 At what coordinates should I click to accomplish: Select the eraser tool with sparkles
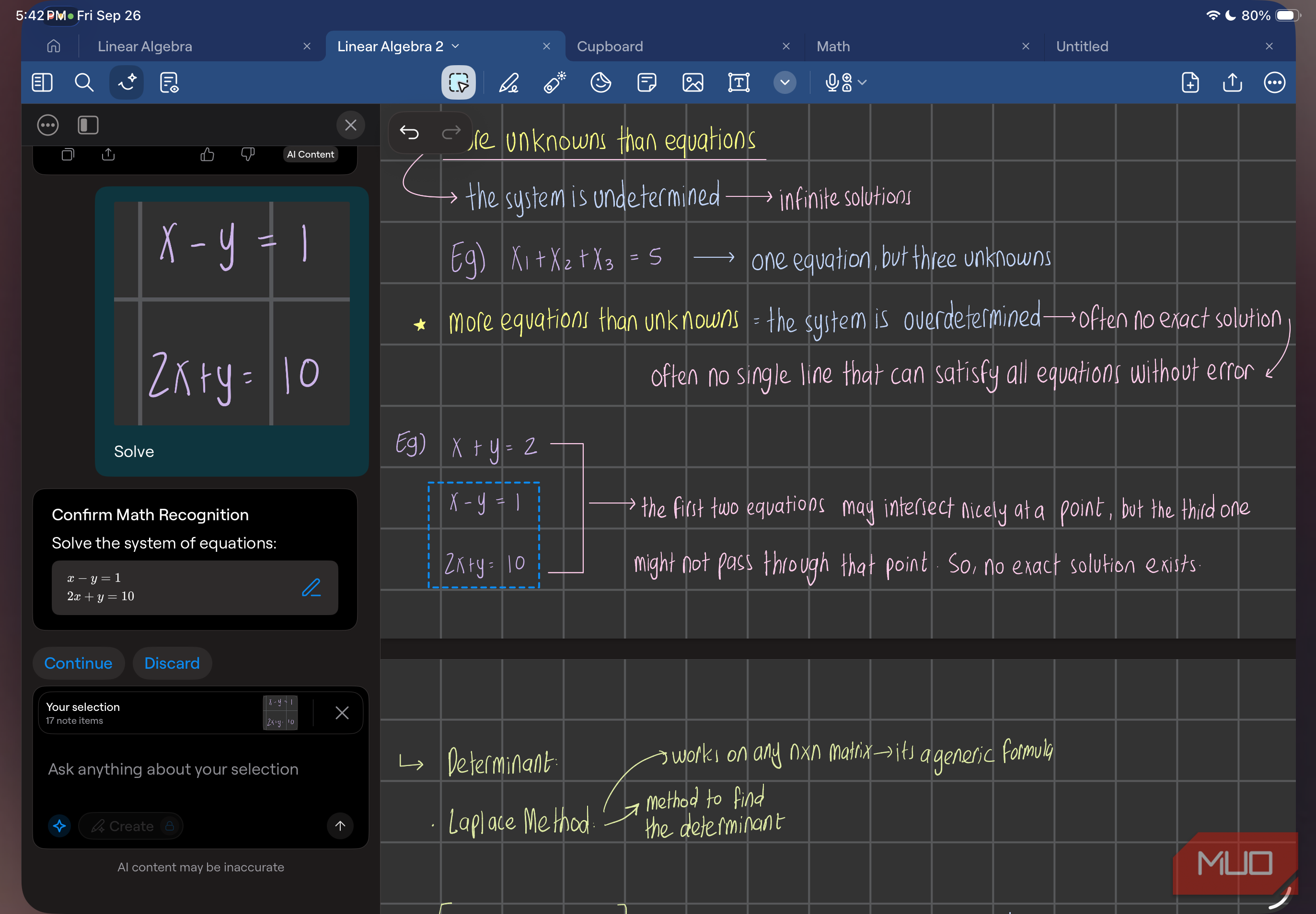554,82
